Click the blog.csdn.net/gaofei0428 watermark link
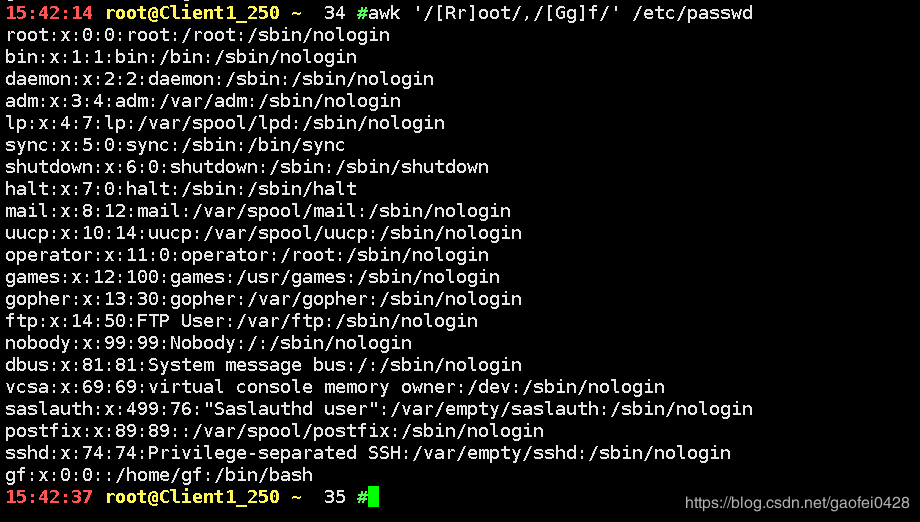The width and height of the screenshot is (920, 522). tap(797, 503)
